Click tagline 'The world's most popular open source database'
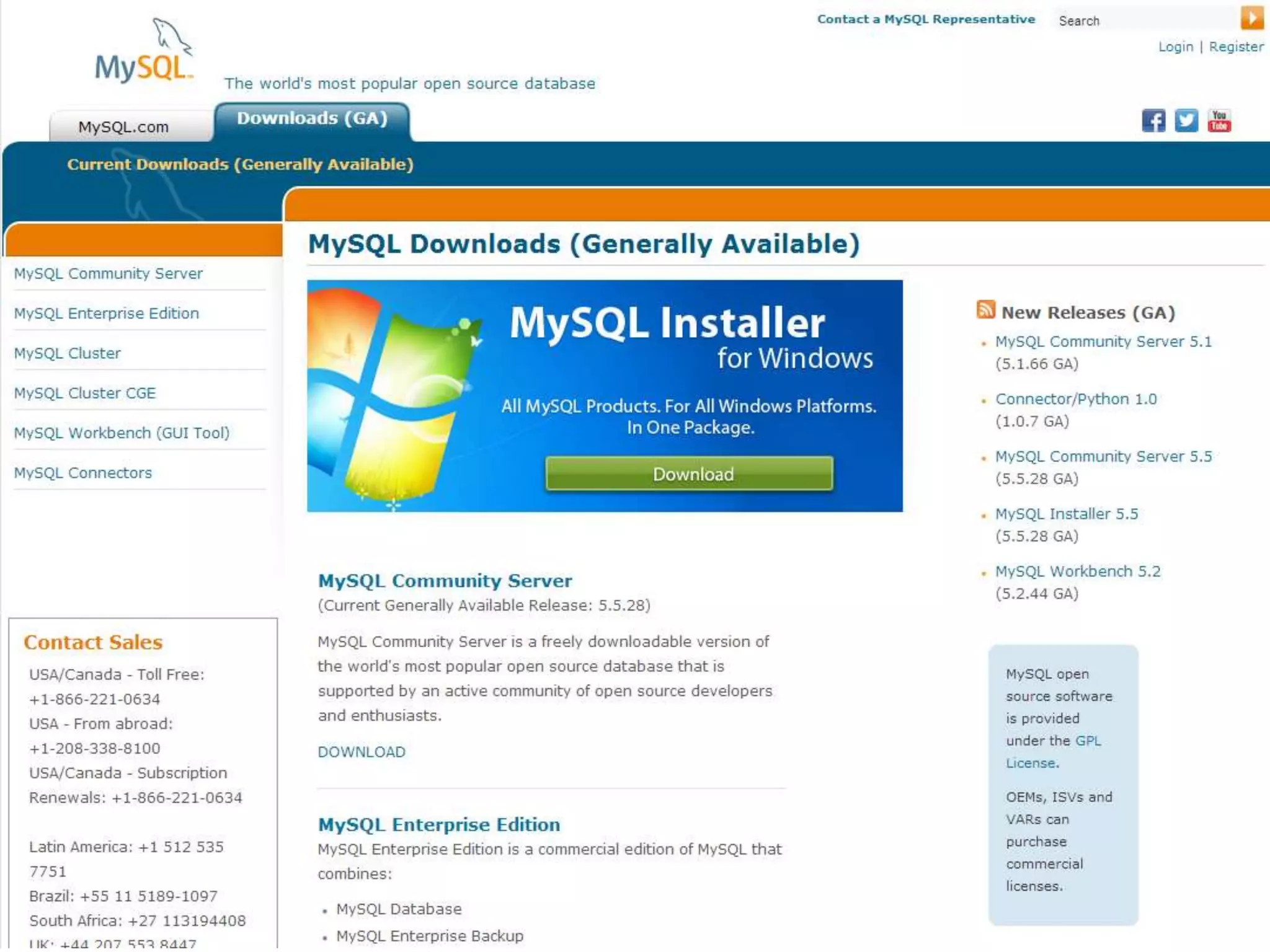This screenshot has height=952, width=1270. coord(410,84)
